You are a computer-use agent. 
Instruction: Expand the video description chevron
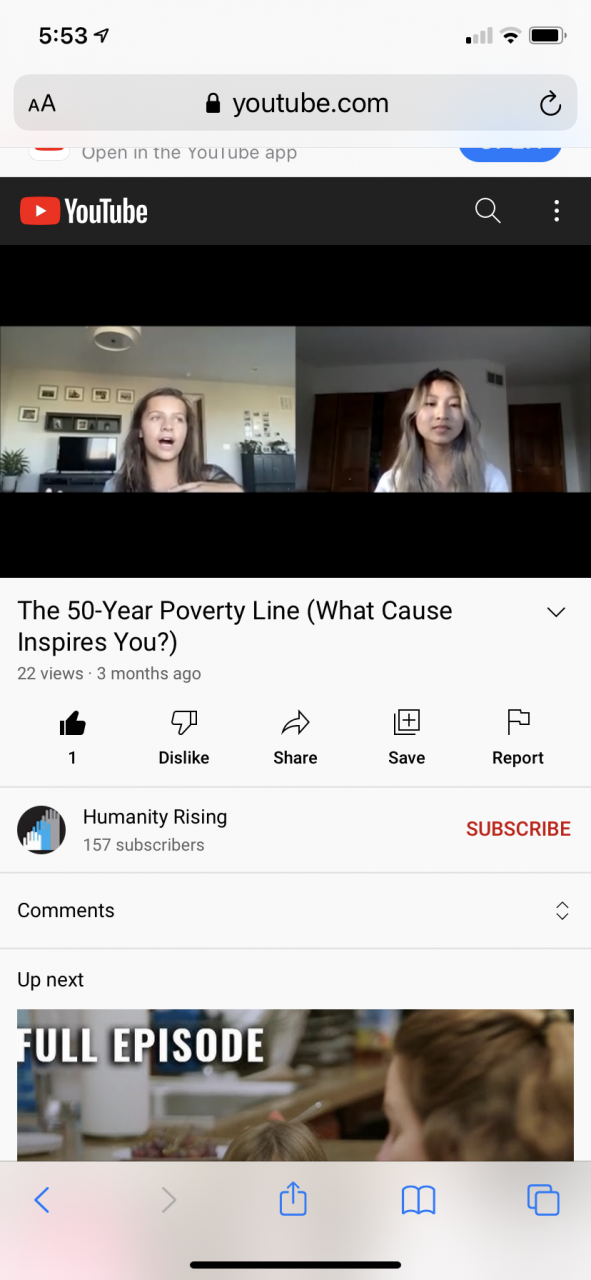click(556, 612)
